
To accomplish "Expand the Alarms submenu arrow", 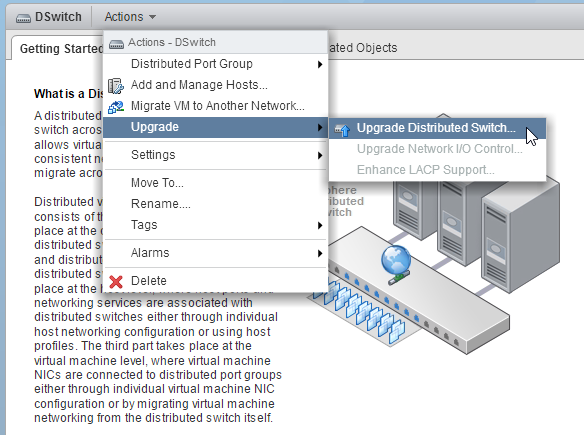I will pos(320,253).
